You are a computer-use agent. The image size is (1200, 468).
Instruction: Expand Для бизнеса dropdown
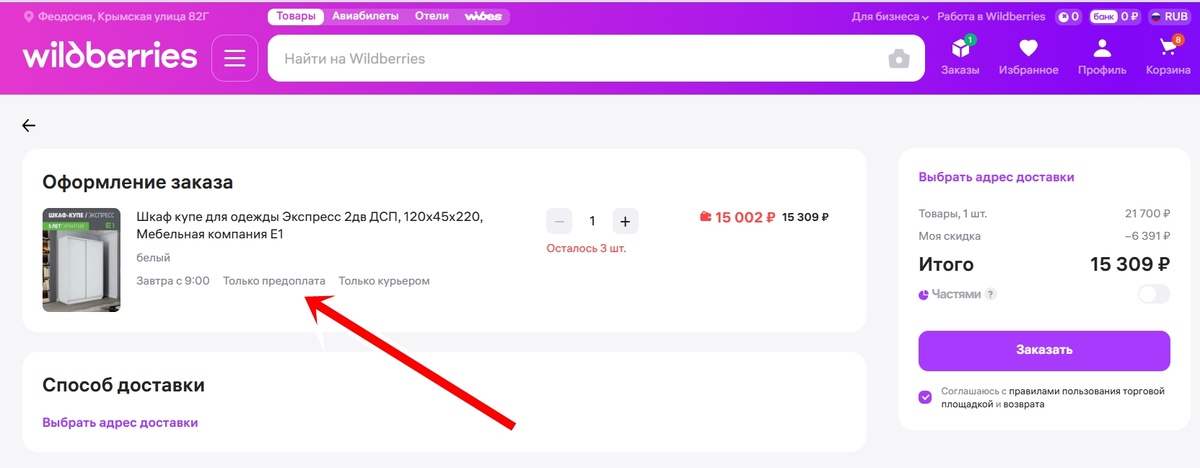click(x=890, y=17)
